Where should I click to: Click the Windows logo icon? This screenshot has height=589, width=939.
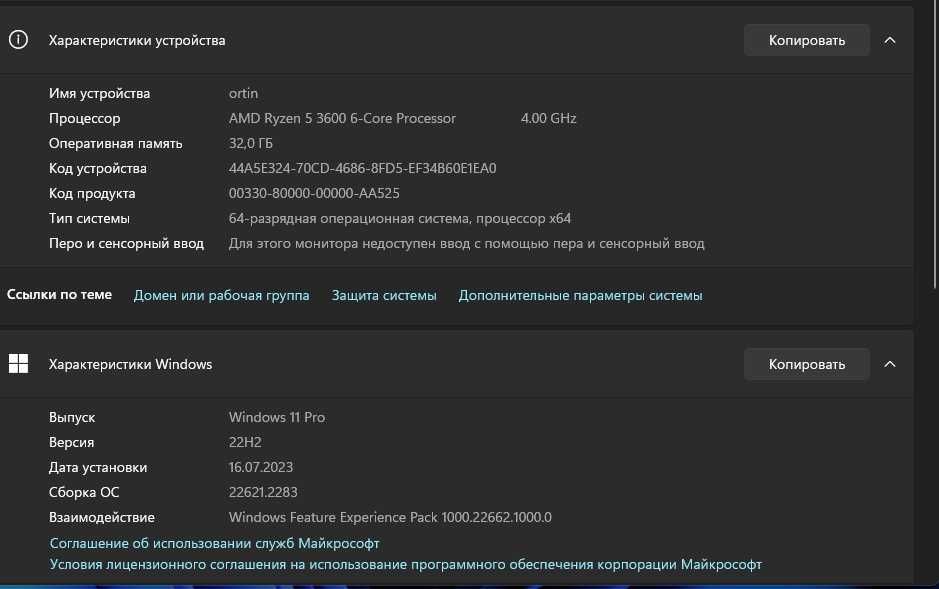click(x=18, y=363)
